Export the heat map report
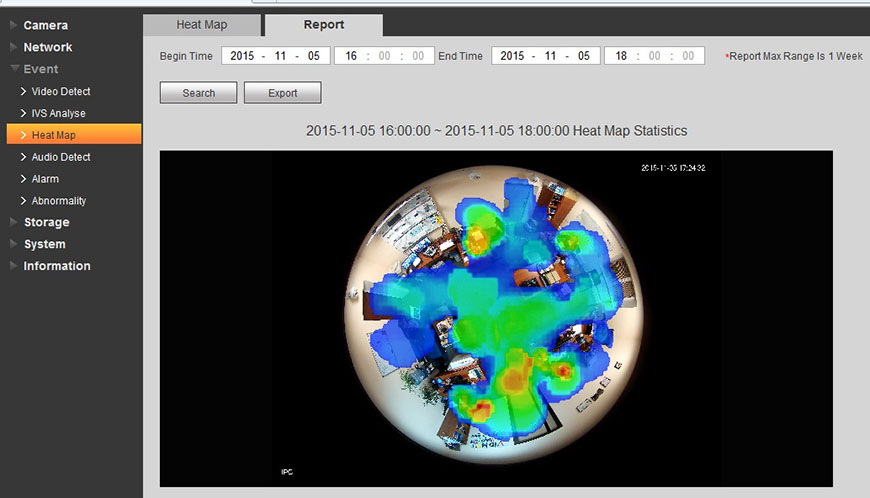Viewport: 870px width, 498px height. tap(283, 93)
